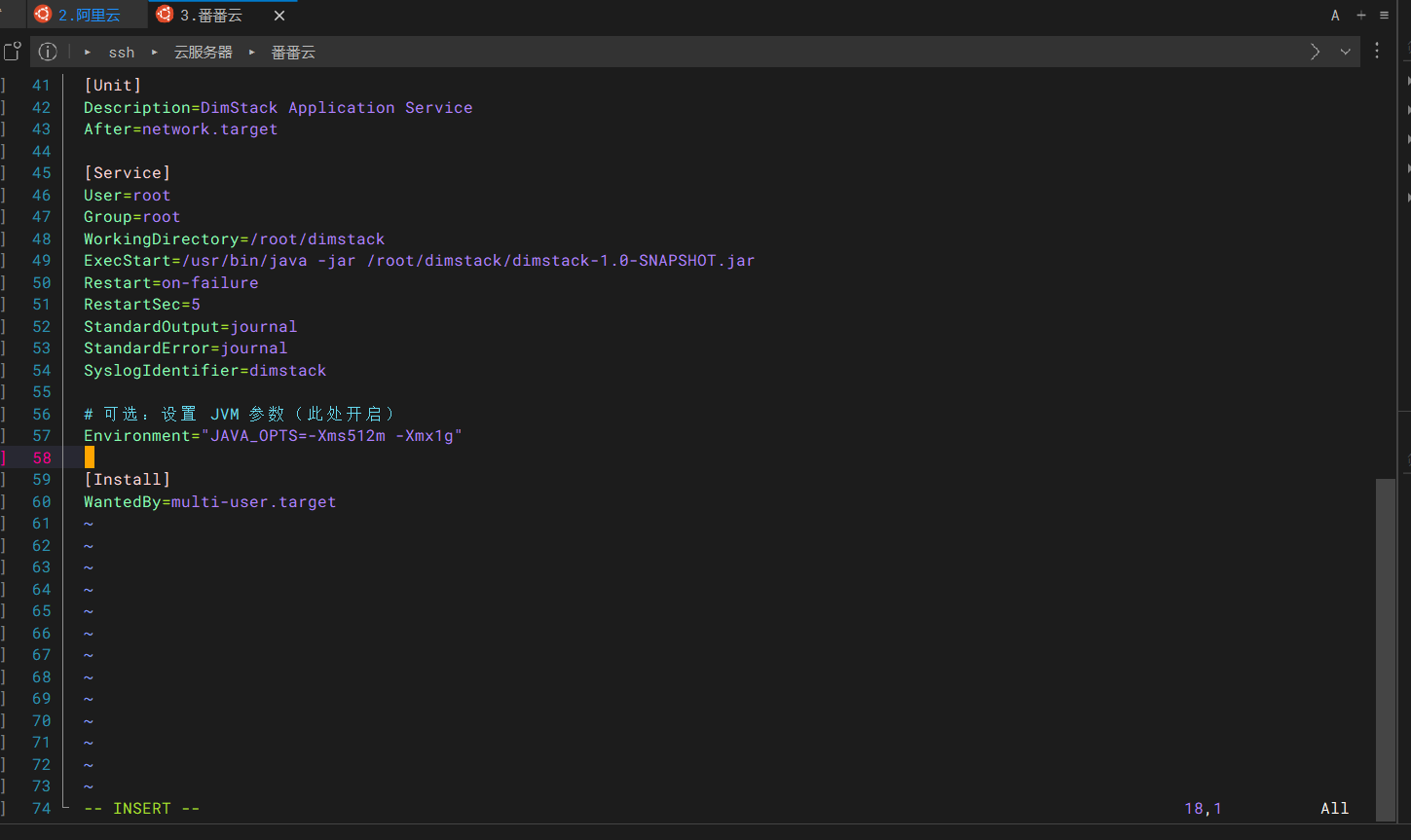Viewport: 1411px width, 840px height.
Task: Select the 3.番番云 session tab
Action: tap(211, 15)
